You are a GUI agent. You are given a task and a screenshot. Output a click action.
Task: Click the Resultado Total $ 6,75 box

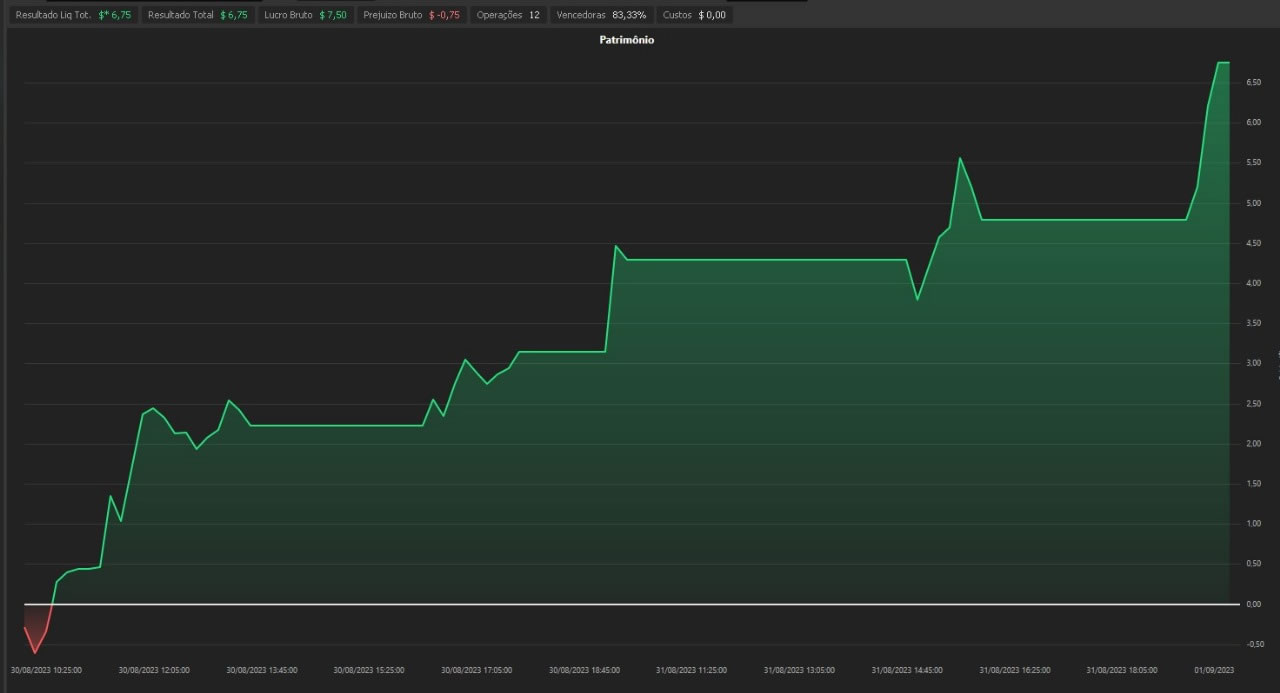click(x=197, y=15)
